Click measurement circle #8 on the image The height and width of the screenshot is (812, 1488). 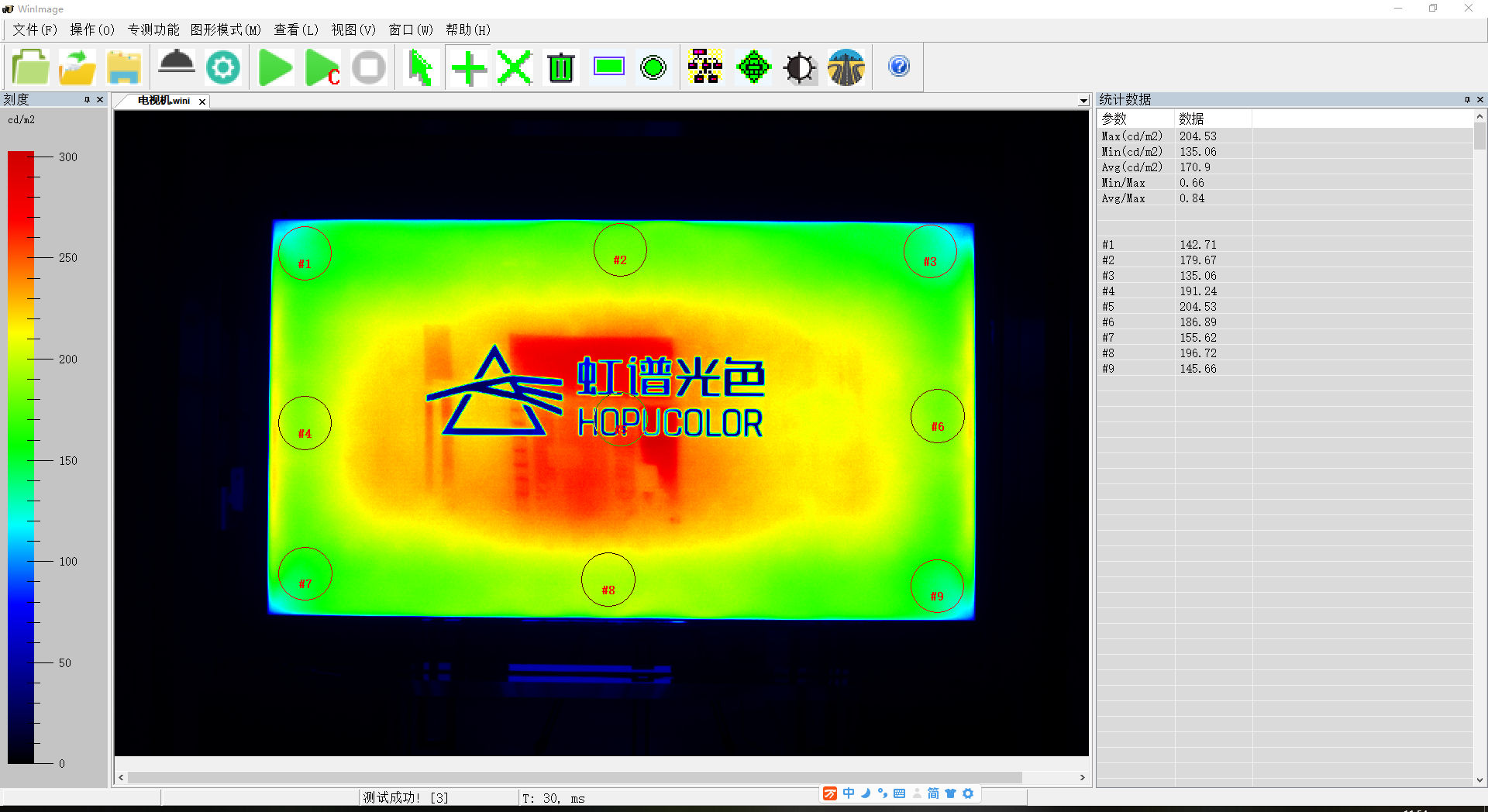point(608,580)
